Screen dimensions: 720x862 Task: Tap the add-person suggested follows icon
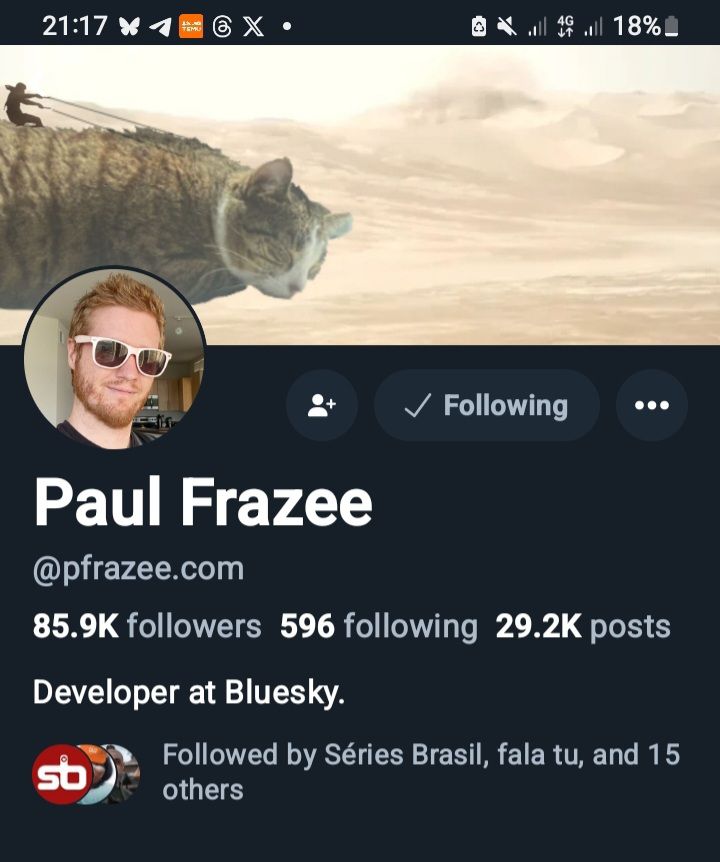coord(322,405)
